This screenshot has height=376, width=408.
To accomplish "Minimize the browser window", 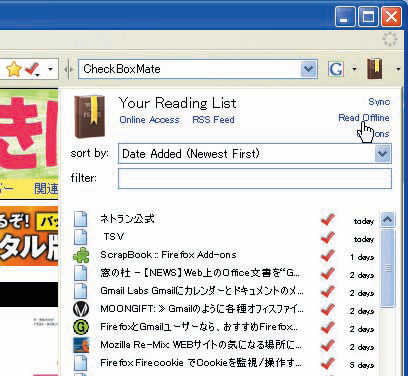I will (x=345, y=16).
